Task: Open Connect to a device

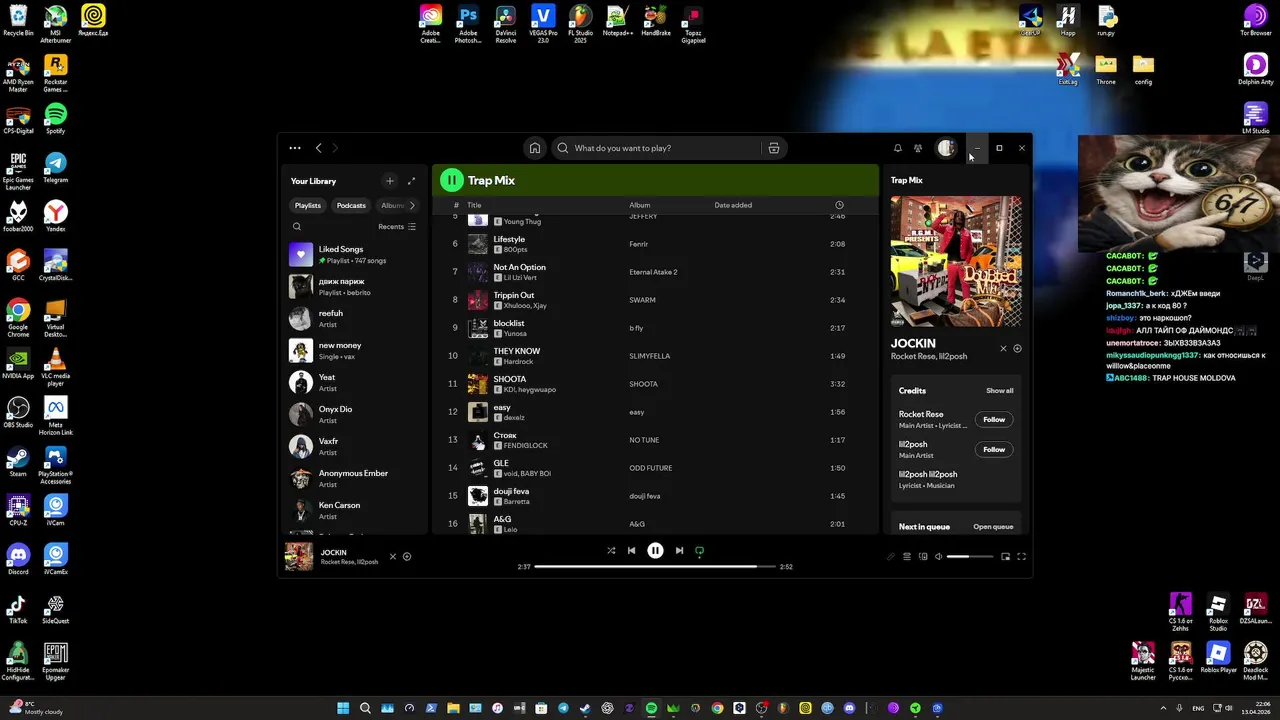Action: (x=923, y=556)
